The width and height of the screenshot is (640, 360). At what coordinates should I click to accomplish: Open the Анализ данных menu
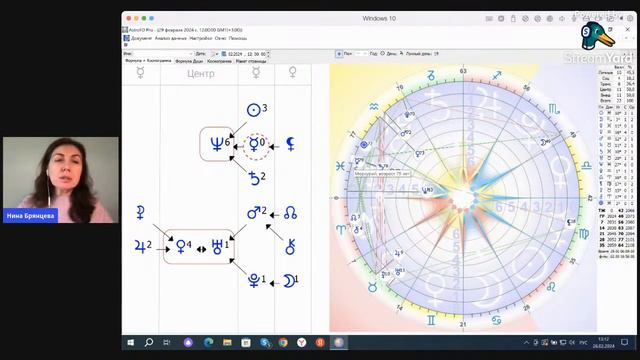[171, 38]
